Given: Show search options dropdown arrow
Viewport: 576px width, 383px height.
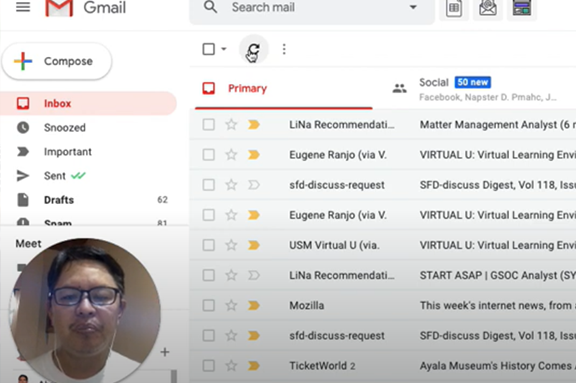Looking at the screenshot, I should (413, 7).
